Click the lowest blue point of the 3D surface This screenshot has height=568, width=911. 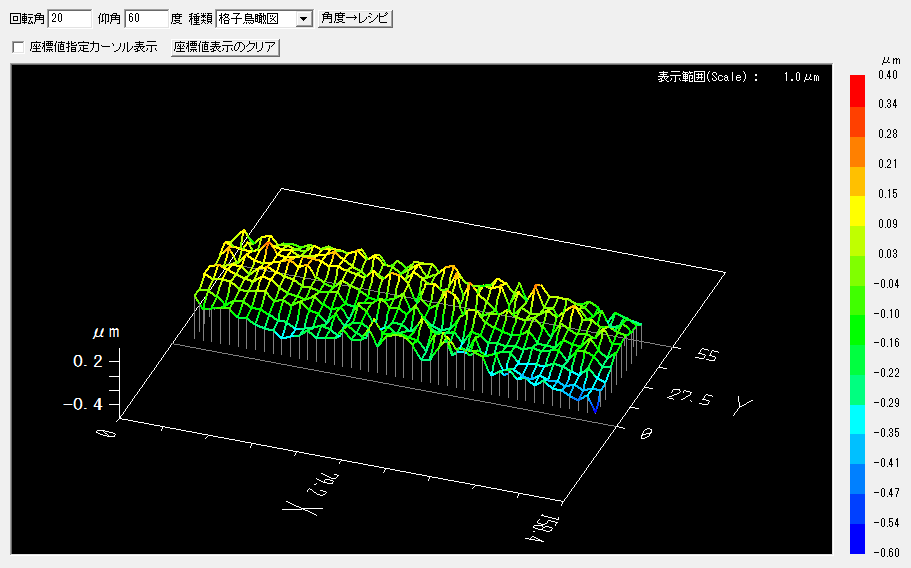[596, 411]
